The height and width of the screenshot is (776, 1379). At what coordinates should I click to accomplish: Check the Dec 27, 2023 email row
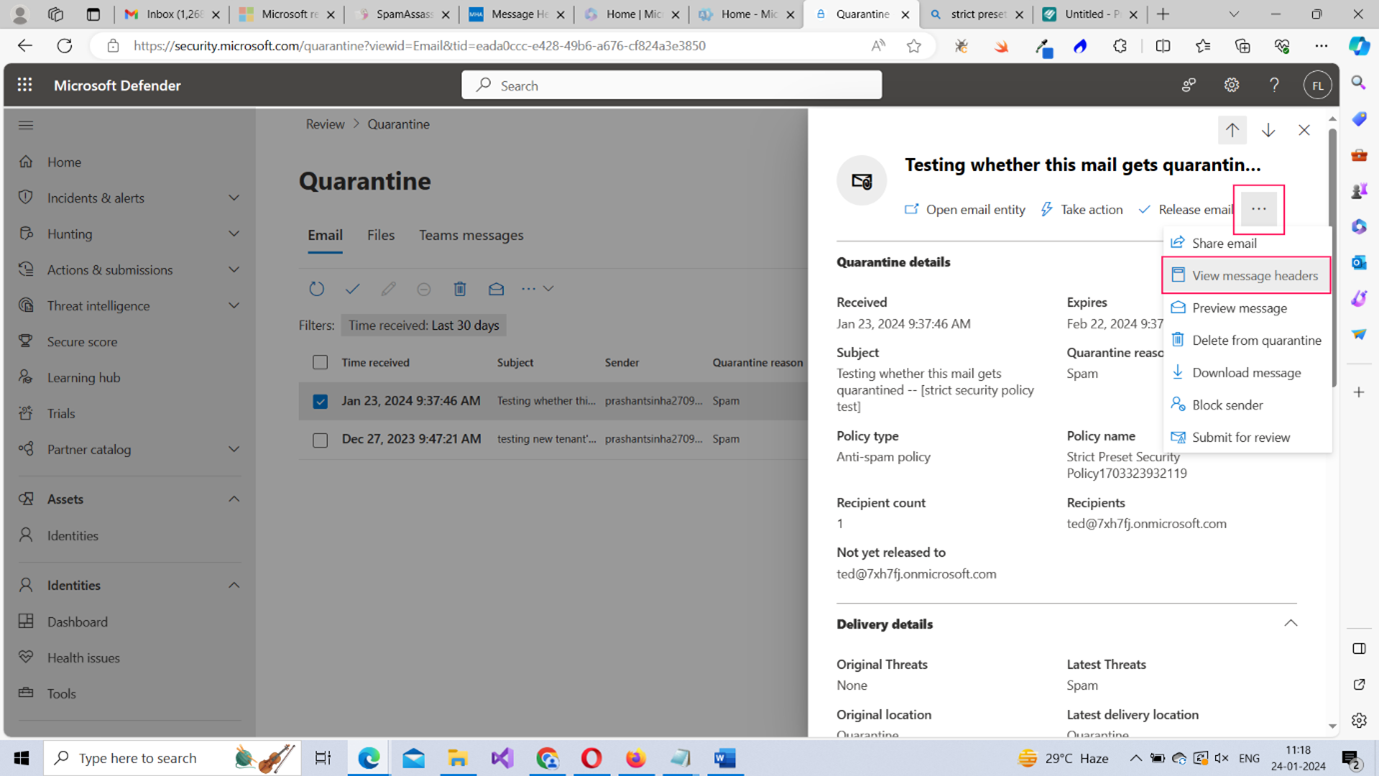320,440
